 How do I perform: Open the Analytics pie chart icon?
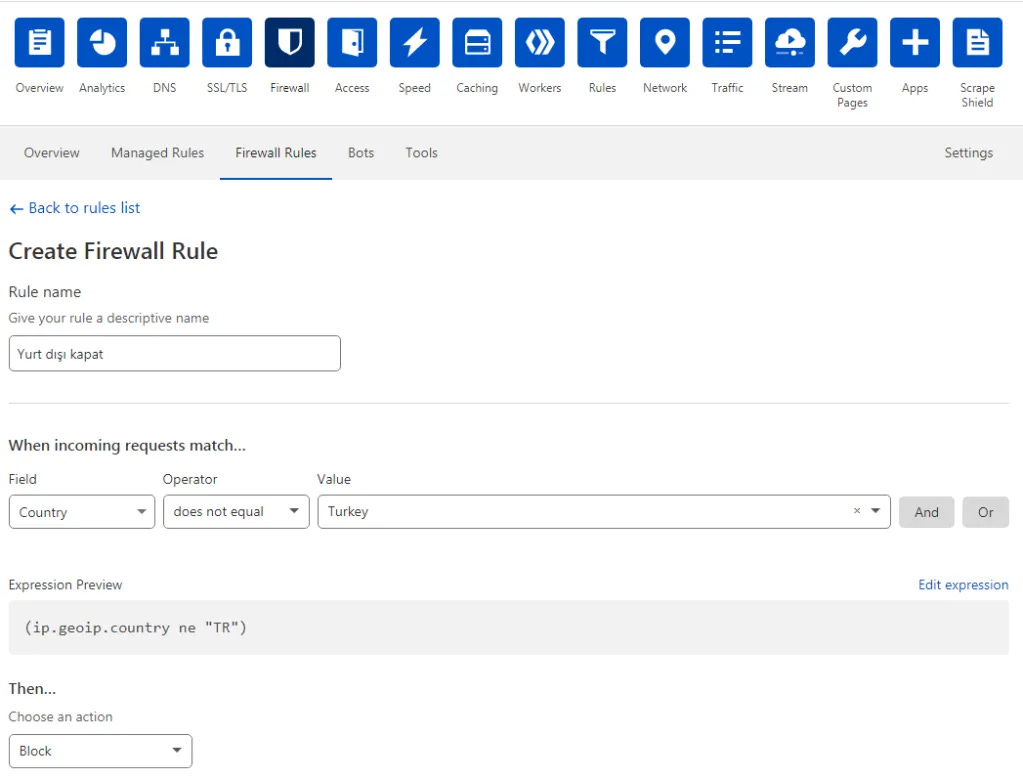102,42
